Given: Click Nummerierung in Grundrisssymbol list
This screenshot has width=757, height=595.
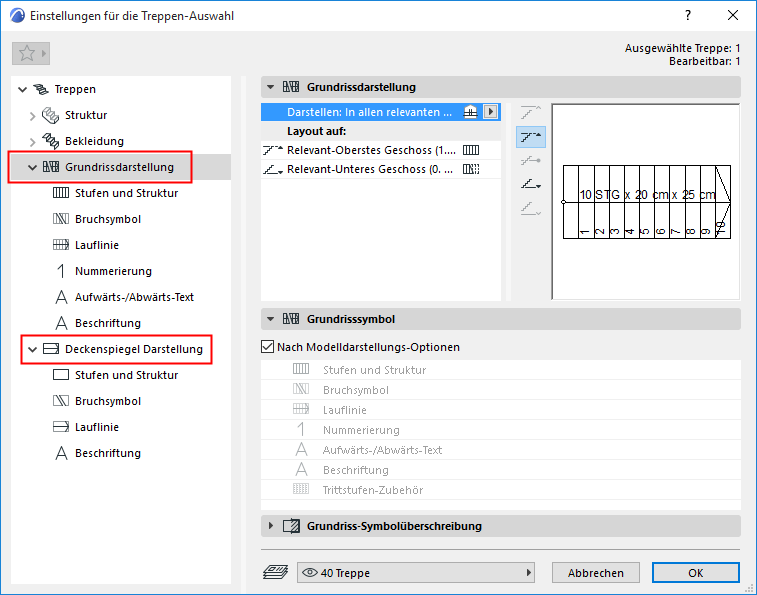Looking at the screenshot, I should tap(501, 430).
